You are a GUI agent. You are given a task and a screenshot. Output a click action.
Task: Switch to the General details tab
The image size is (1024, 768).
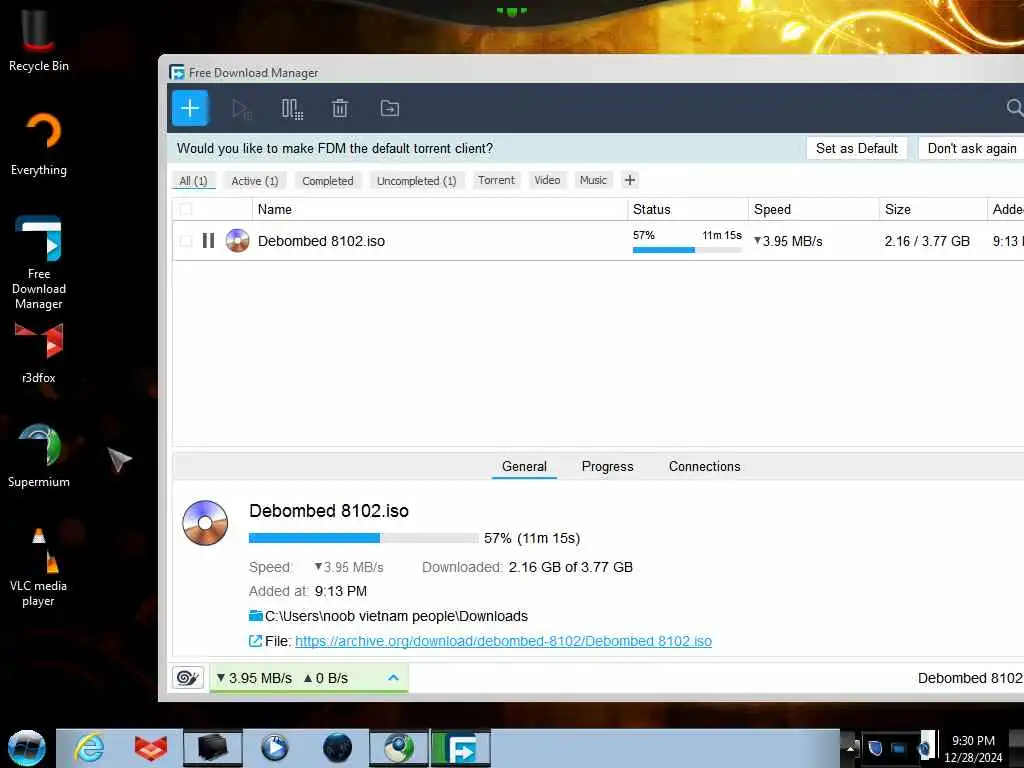(524, 466)
